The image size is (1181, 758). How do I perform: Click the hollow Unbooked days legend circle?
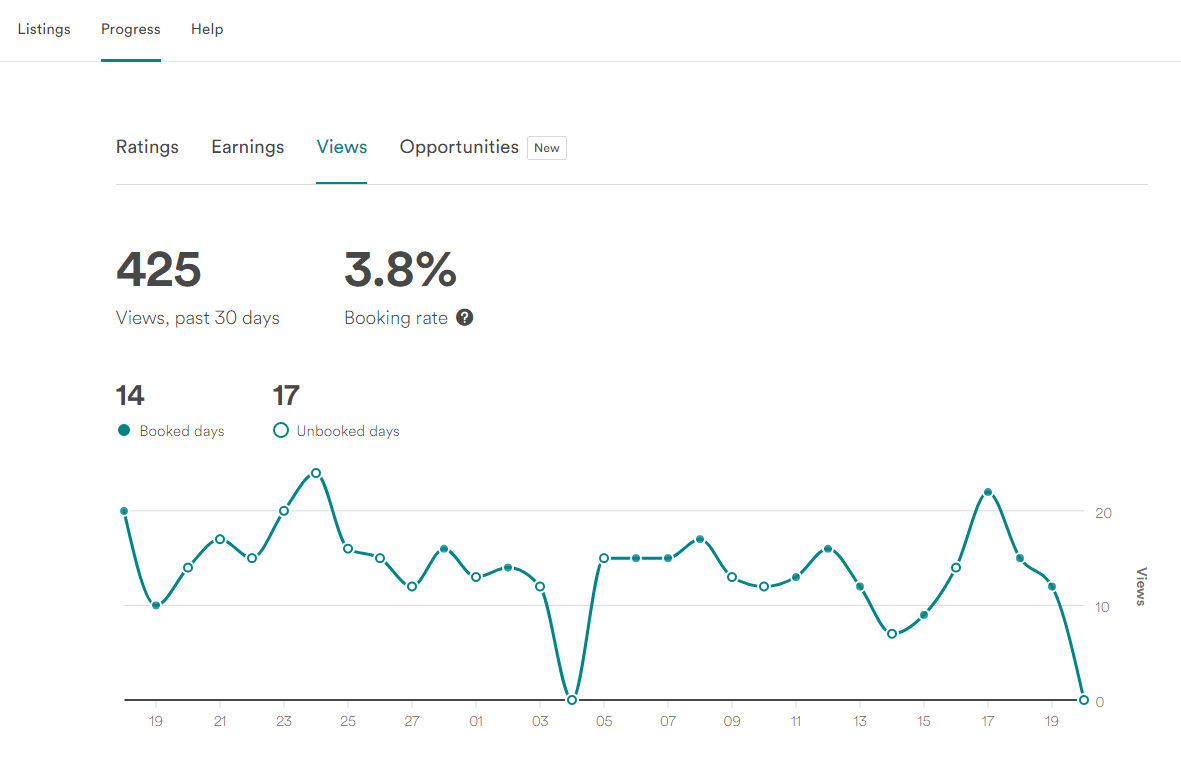point(281,431)
